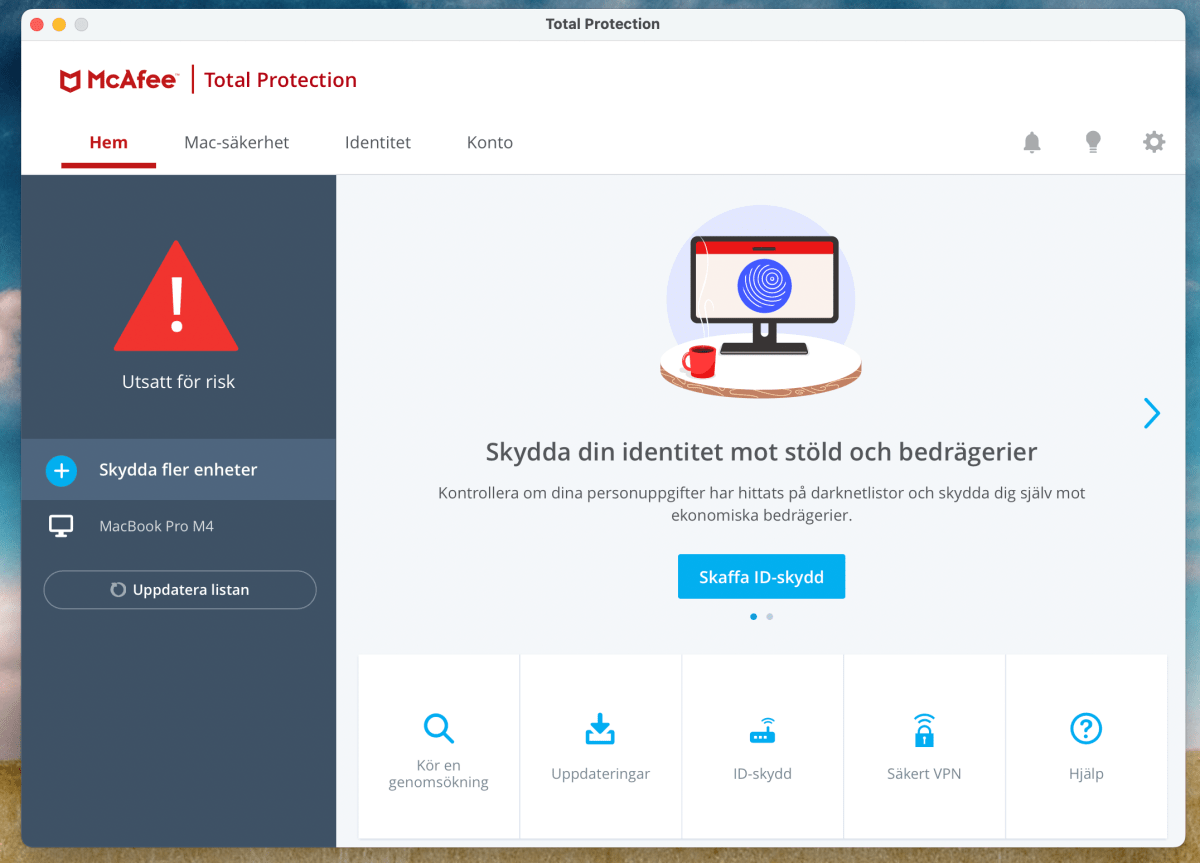The image size is (1200, 863).
Task: Click the blue plus icon for more devices
Action: 61,470
